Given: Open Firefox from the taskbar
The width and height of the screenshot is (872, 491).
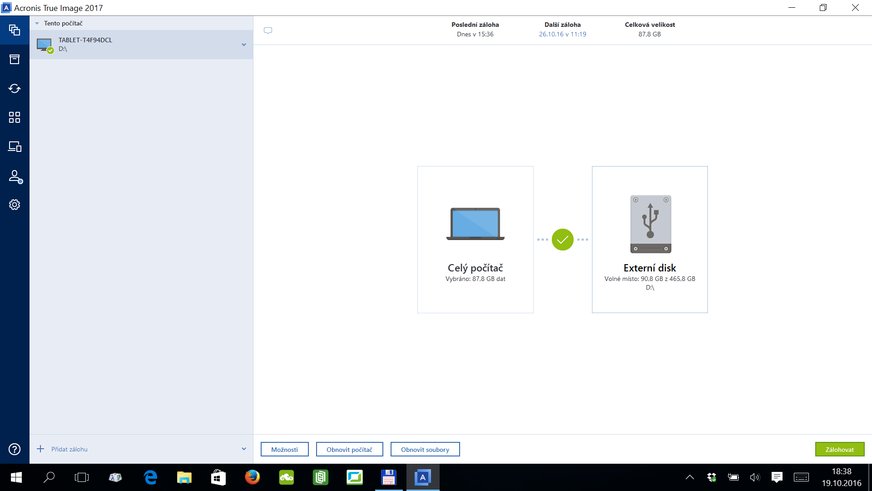Looking at the screenshot, I should point(252,478).
